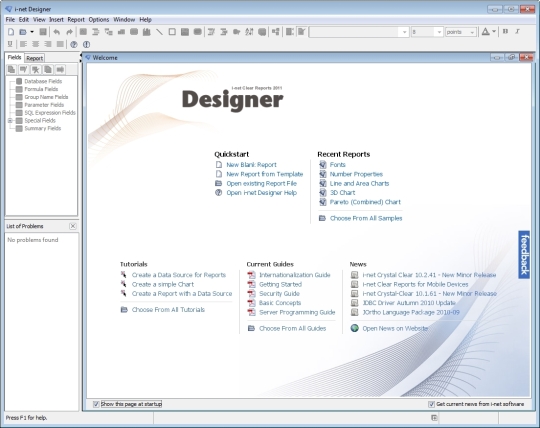Open the dropdown arrow beside Open icon

32,32
